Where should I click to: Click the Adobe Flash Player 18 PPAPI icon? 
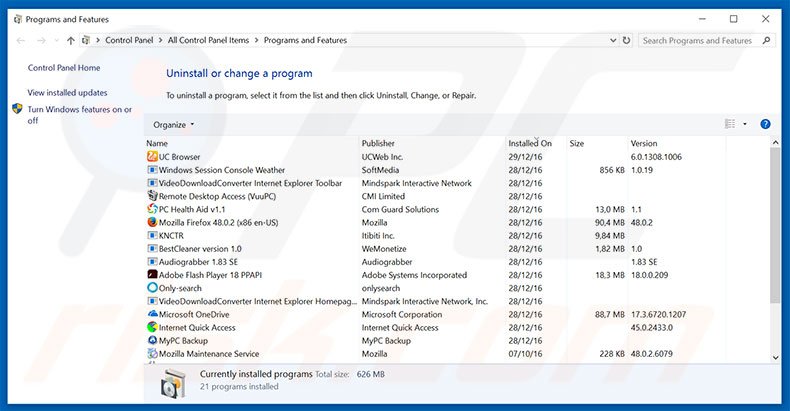point(152,275)
